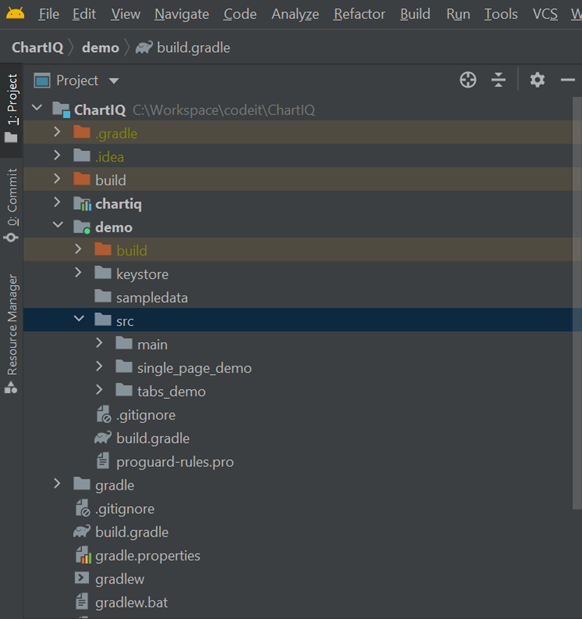Expand the single_page_demo folder
This screenshot has height=619, width=582.
[x=99, y=367]
